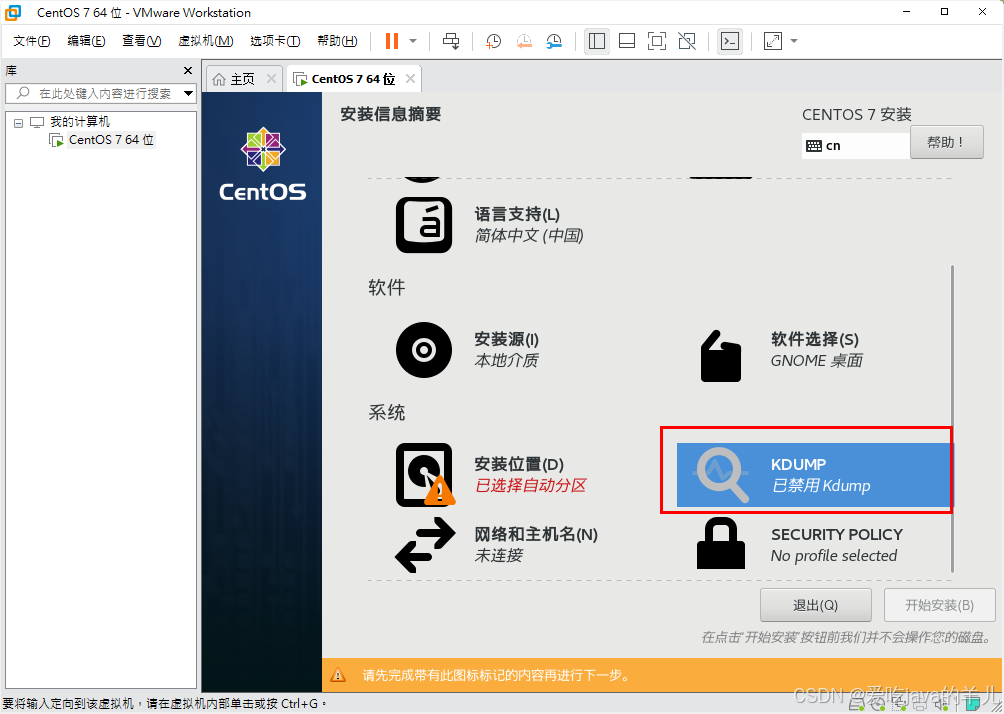Open the console view icon
Viewport: 1004px width, 714px height.
point(730,42)
